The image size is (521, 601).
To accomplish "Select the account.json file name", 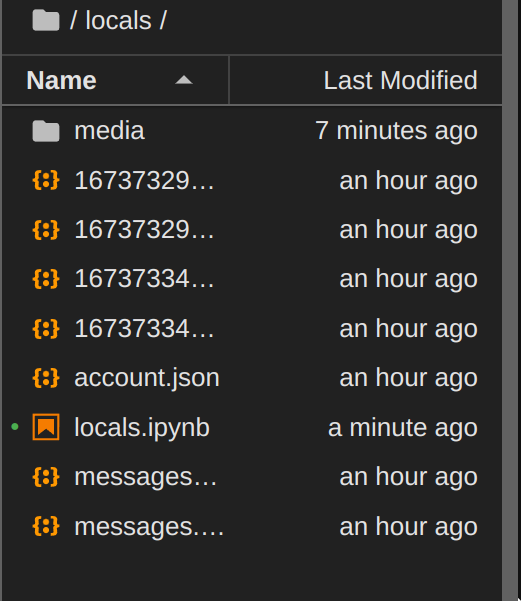I will [147, 378].
